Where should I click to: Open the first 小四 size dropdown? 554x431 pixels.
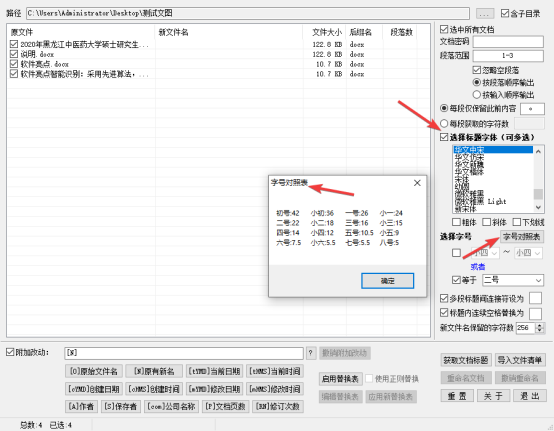485,253
